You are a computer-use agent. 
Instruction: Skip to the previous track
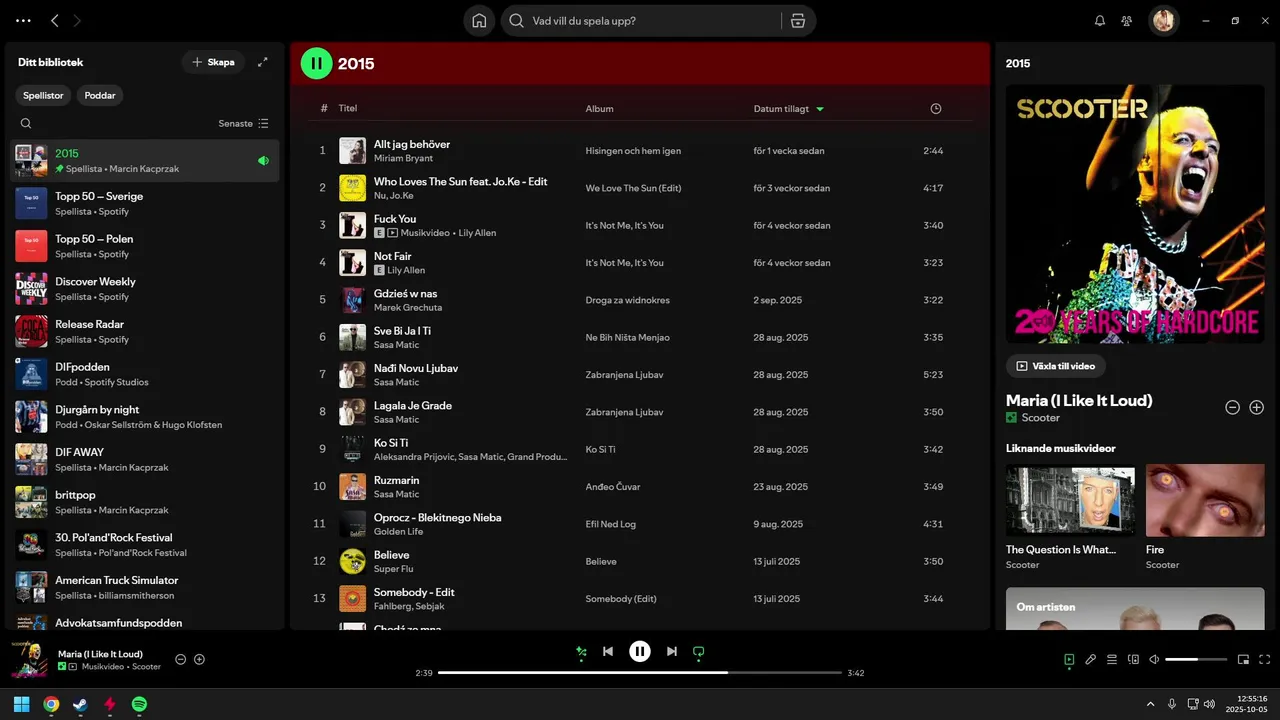[608, 652]
